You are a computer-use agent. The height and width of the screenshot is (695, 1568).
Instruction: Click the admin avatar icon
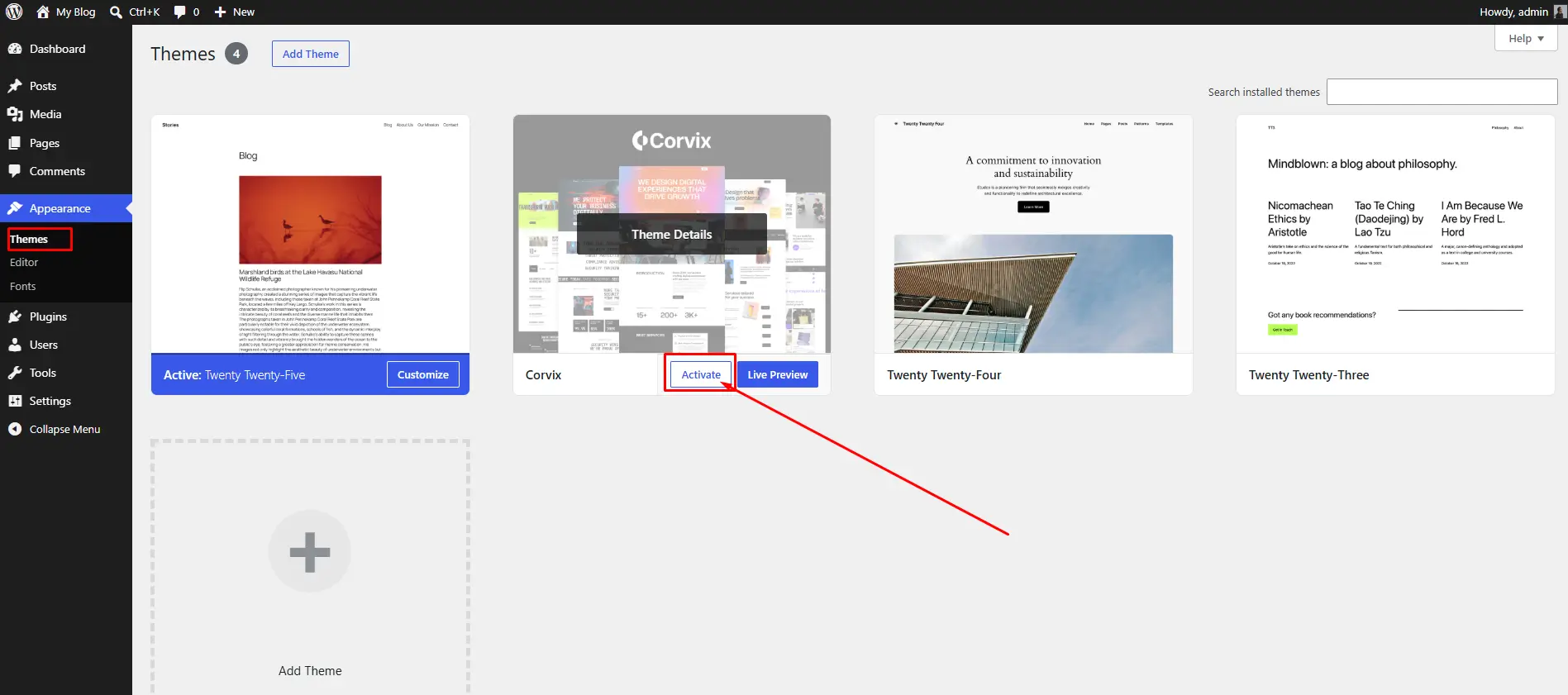tap(1560, 12)
